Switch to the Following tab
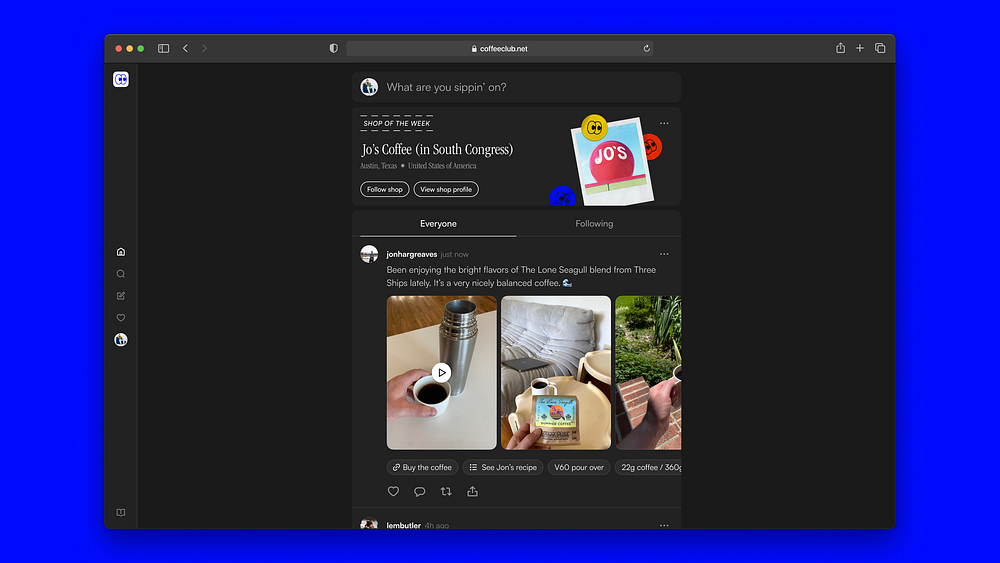Image resolution: width=1000 pixels, height=563 pixels. pos(594,224)
